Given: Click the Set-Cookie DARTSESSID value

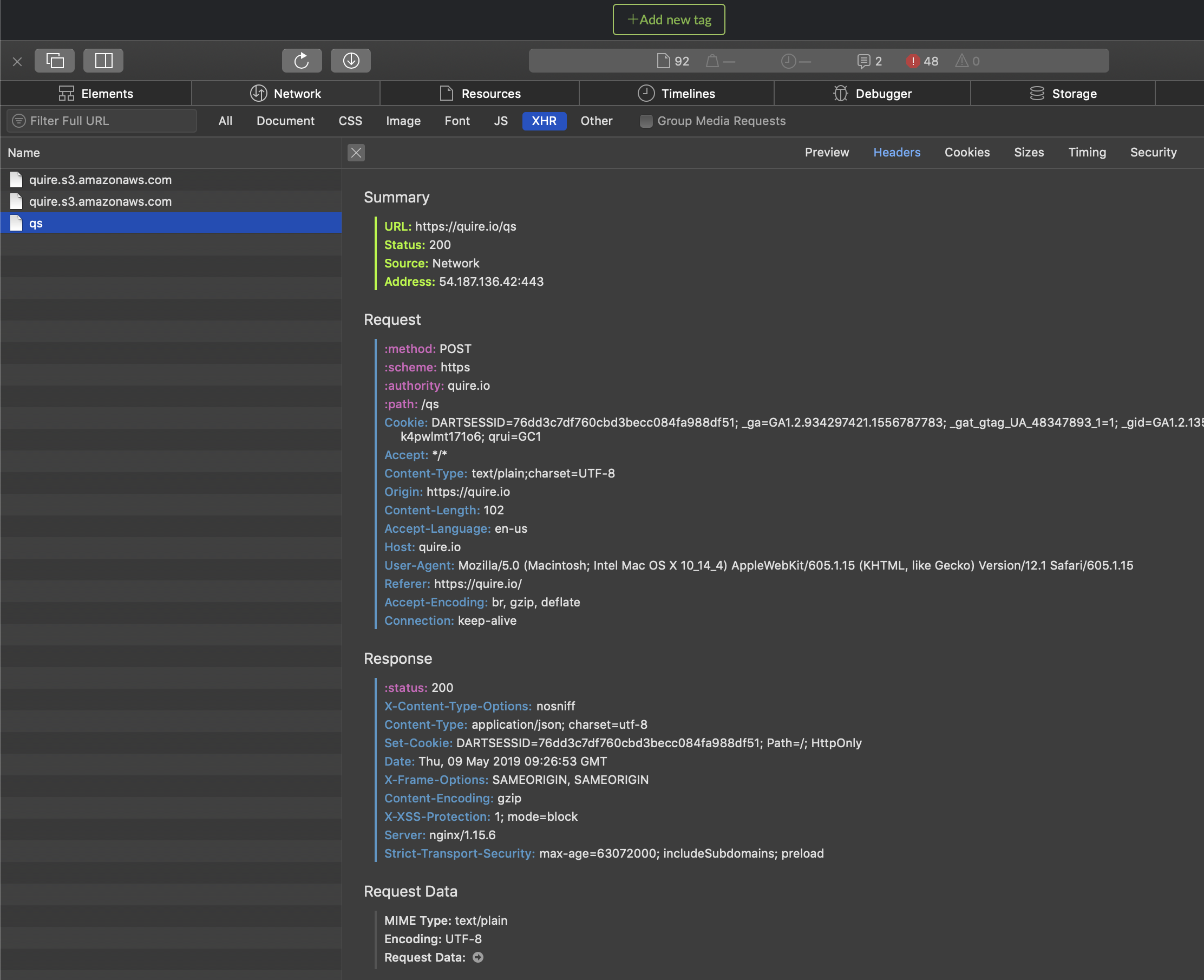Looking at the screenshot, I should pos(659,743).
